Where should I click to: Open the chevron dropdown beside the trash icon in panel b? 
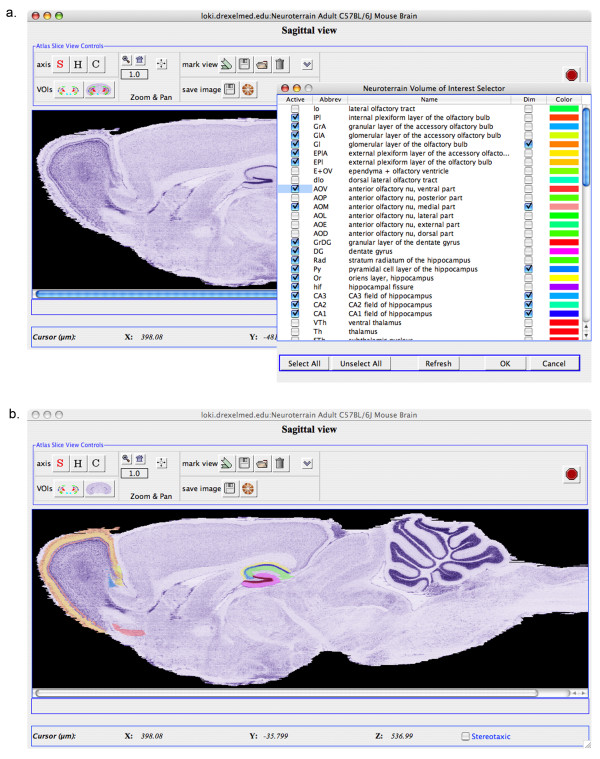(x=307, y=463)
